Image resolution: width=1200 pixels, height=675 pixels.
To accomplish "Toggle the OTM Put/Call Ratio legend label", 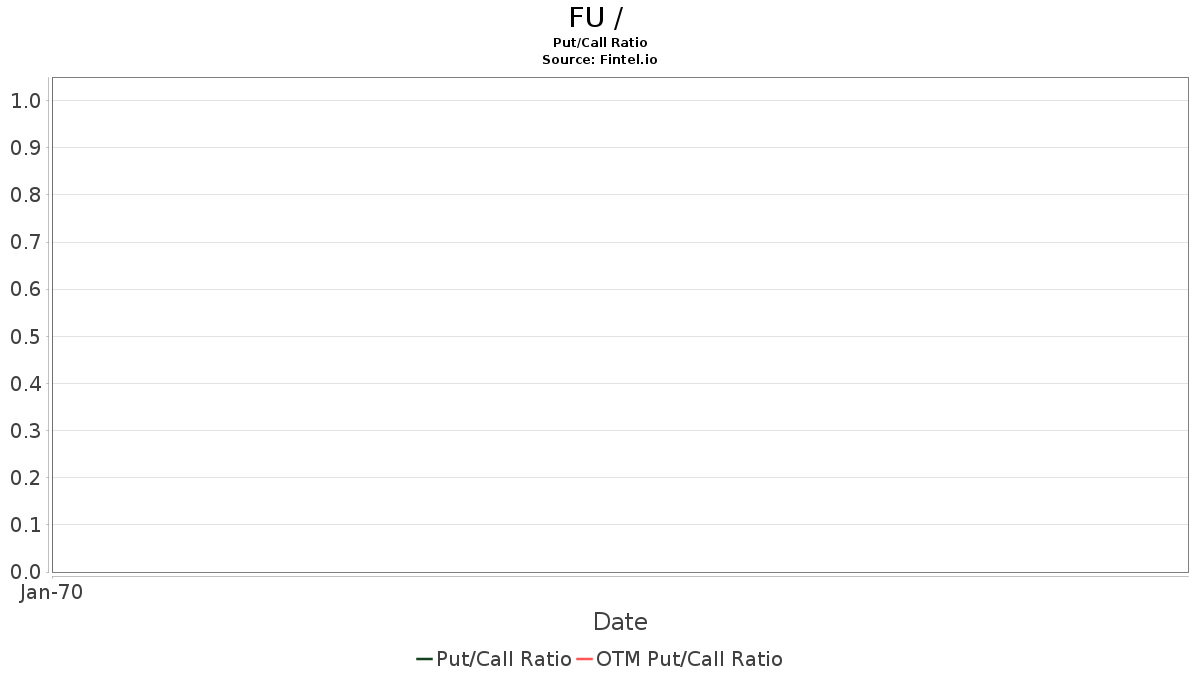I will click(x=689, y=659).
